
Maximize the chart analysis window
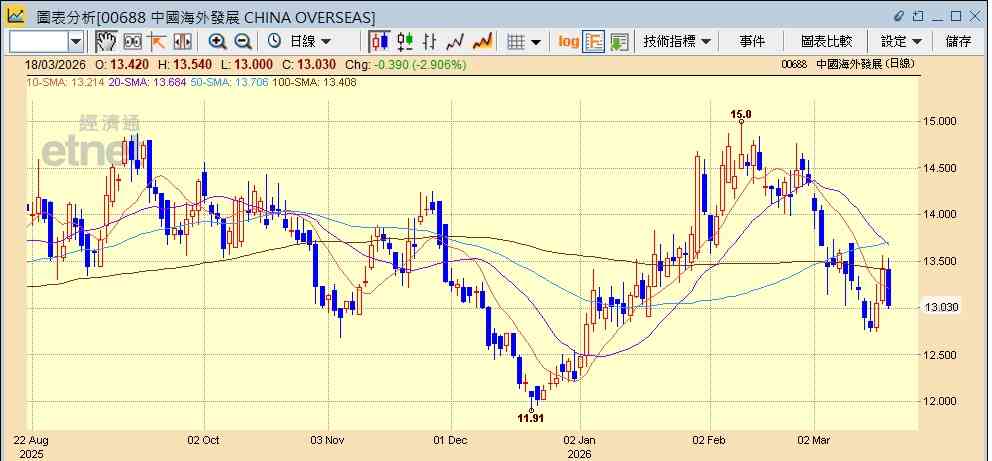point(957,16)
